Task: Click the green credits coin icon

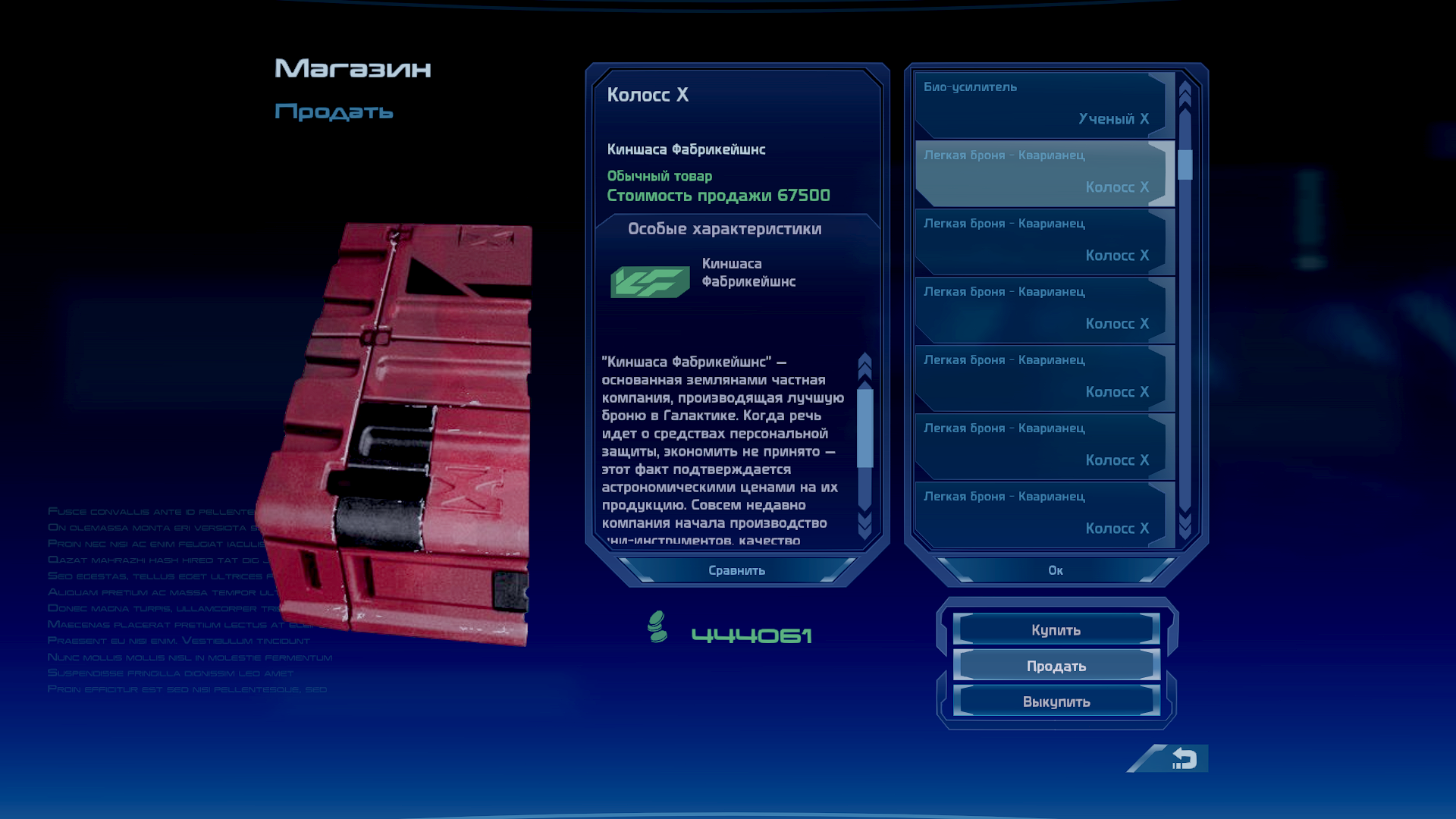Action: pyautogui.click(x=657, y=627)
